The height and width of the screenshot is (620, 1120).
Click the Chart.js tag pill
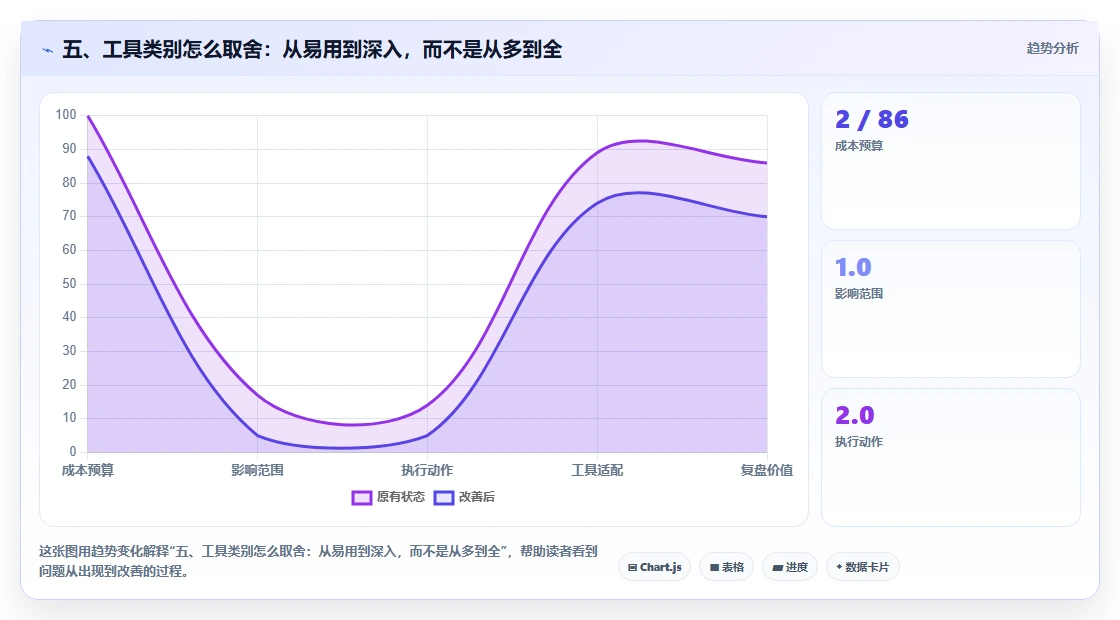[x=654, y=567]
